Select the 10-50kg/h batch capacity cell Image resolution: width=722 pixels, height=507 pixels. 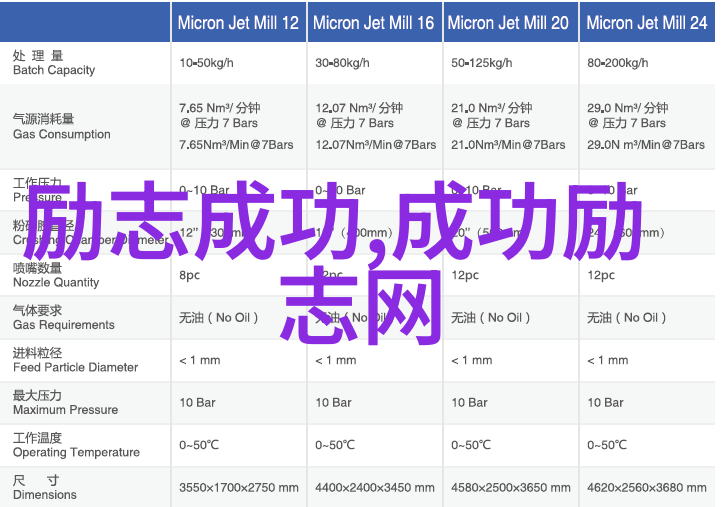tap(206, 63)
